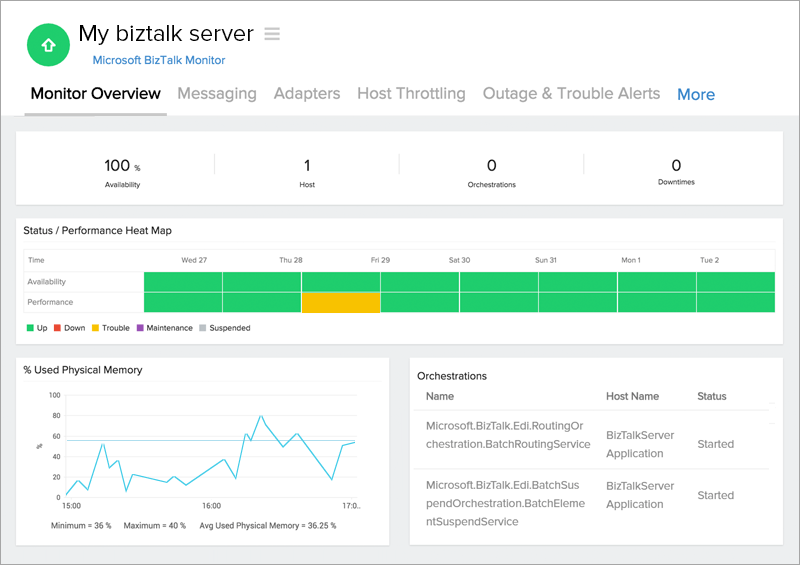
Task: Click the peak point on memory chart
Action: tap(261, 416)
